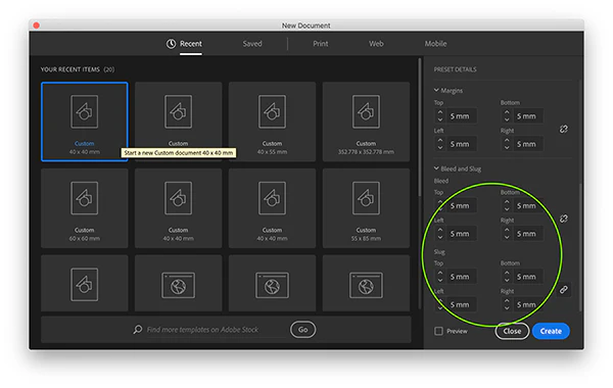Click the Margins Top value field
The image size is (613, 388).
(x=461, y=116)
